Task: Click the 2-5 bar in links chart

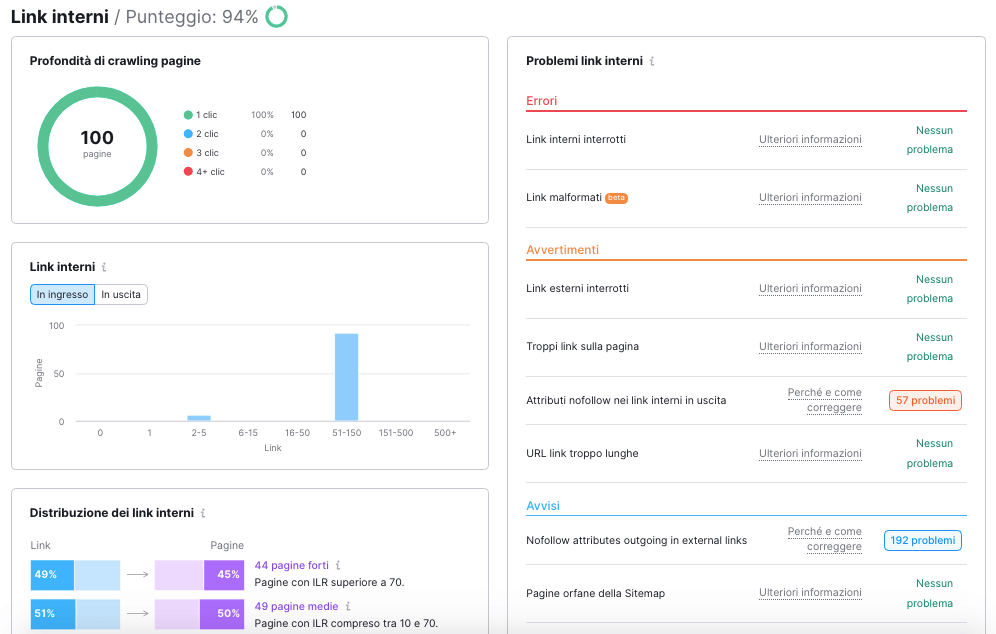Action: click(x=199, y=418)
